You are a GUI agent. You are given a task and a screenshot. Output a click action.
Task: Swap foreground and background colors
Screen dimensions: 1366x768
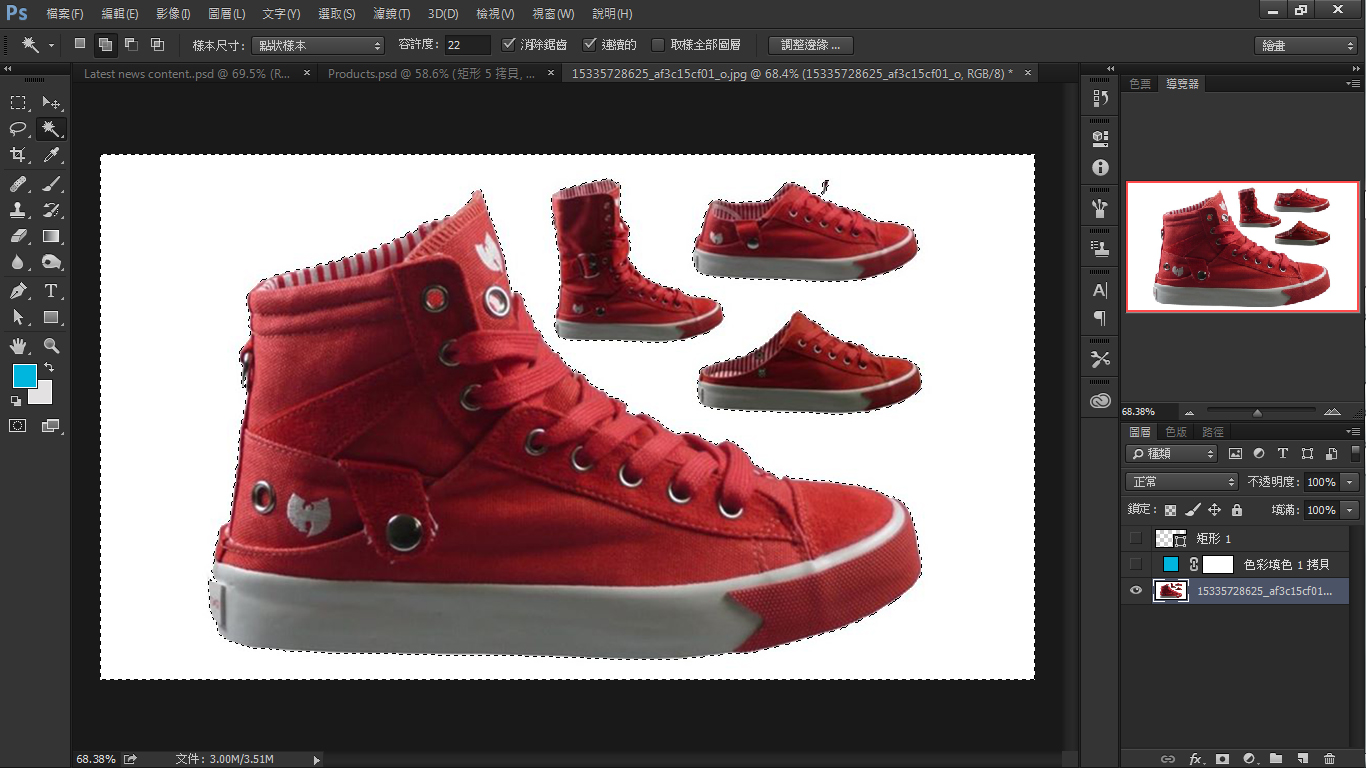(x=48, y=368)
